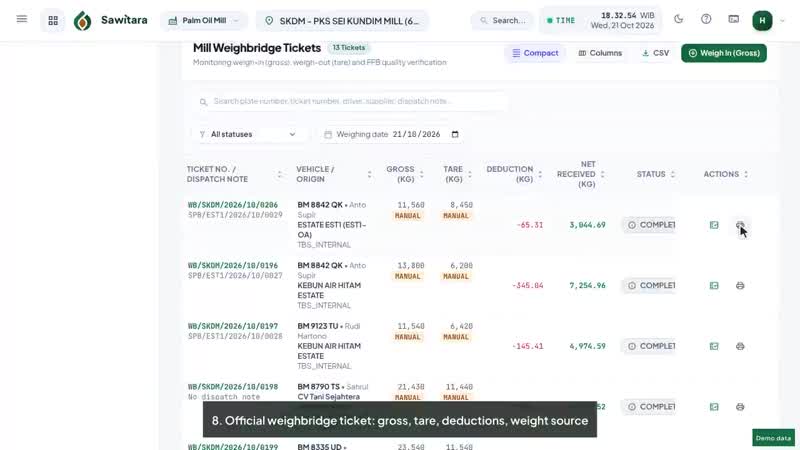The width and height of the screenshot is (800, 450).
Task: Click the display panel icon beside help
Action: point(734,19)
